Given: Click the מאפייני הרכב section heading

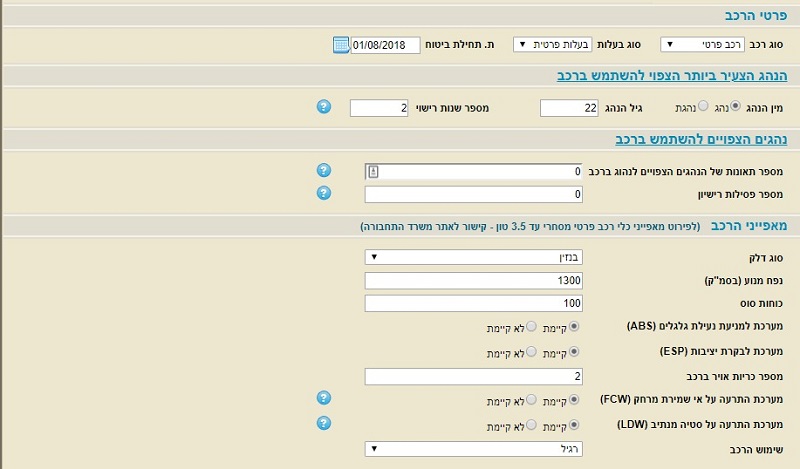Looking at the screenshot, I should pos(749,226).
